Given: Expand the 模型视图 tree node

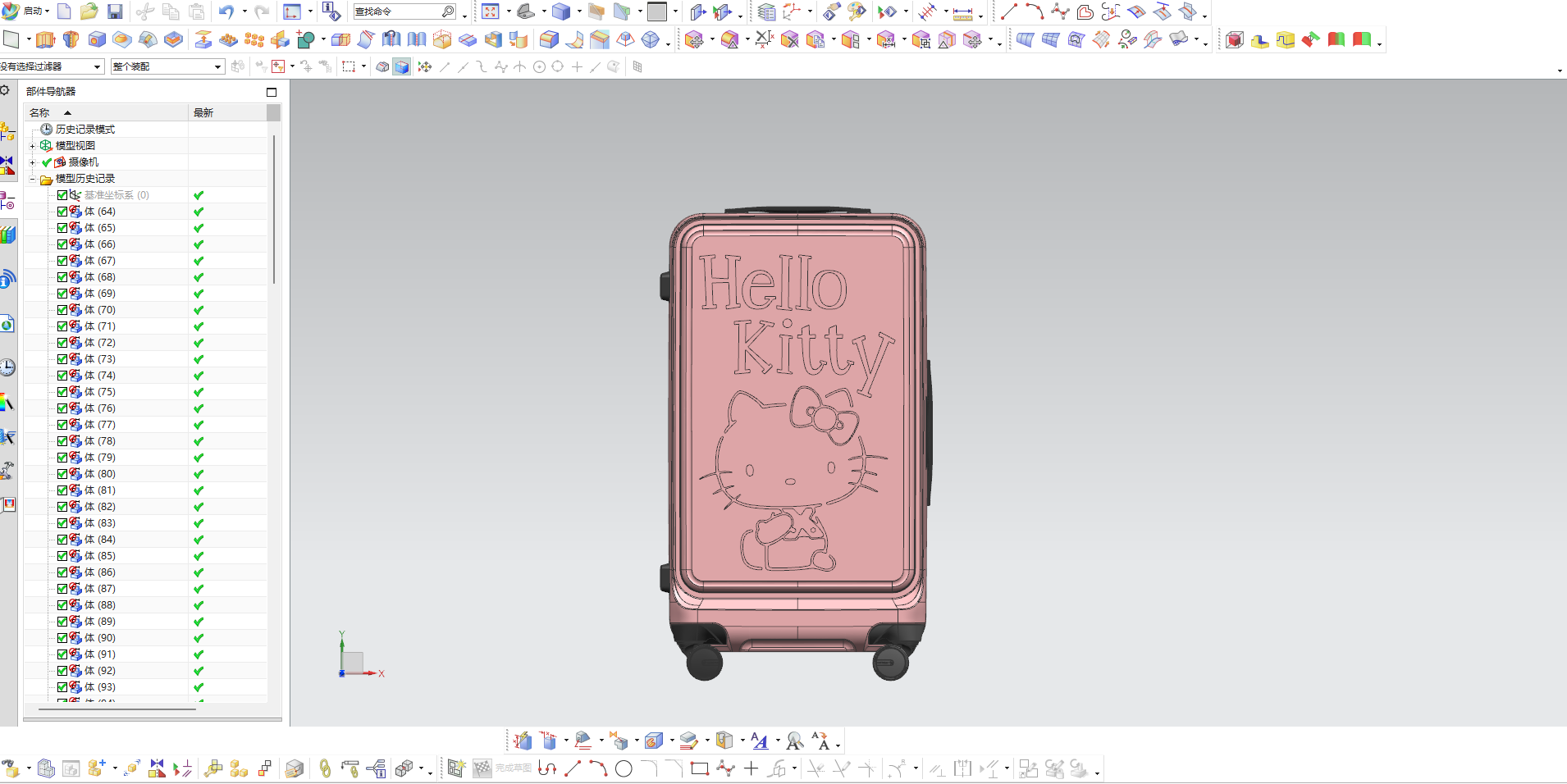Looking at the screenshot, I should click(x=33, y=146).
